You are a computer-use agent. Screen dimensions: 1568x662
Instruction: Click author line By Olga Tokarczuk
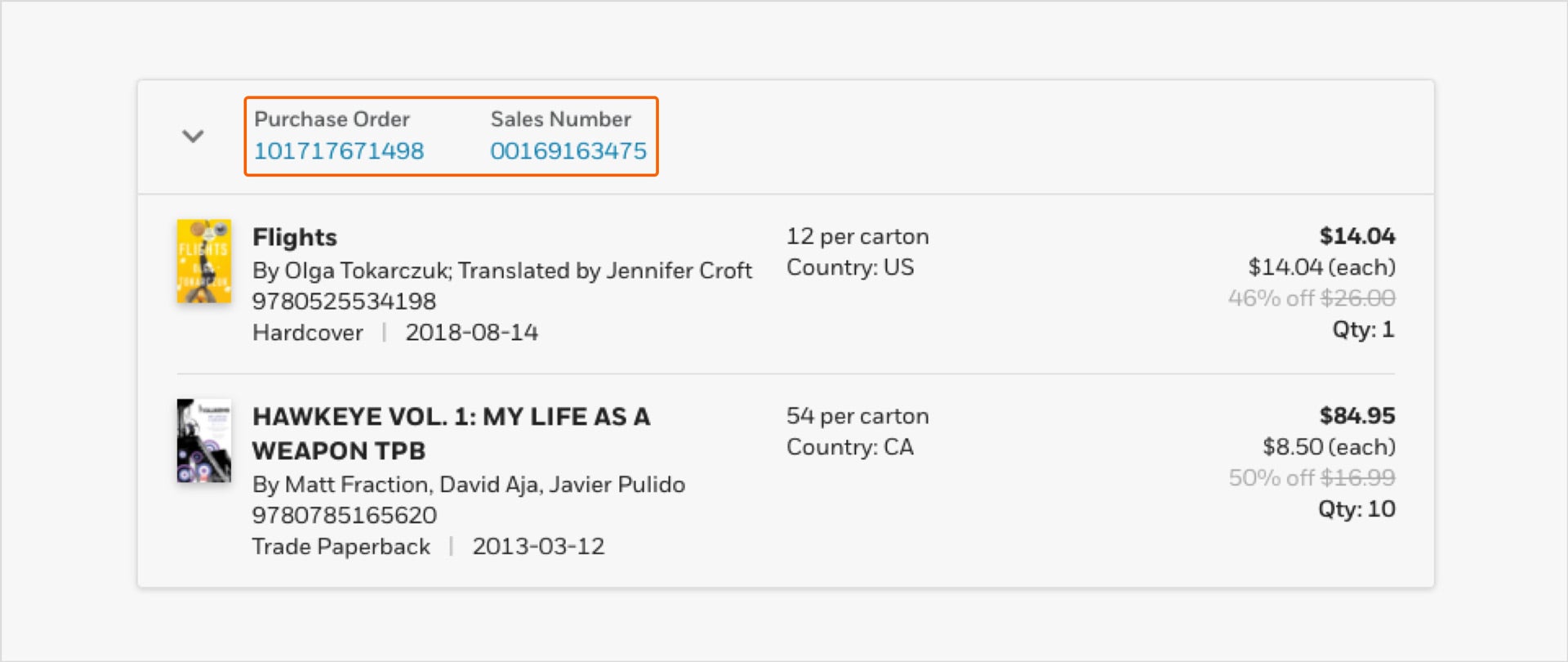point(502,271)
